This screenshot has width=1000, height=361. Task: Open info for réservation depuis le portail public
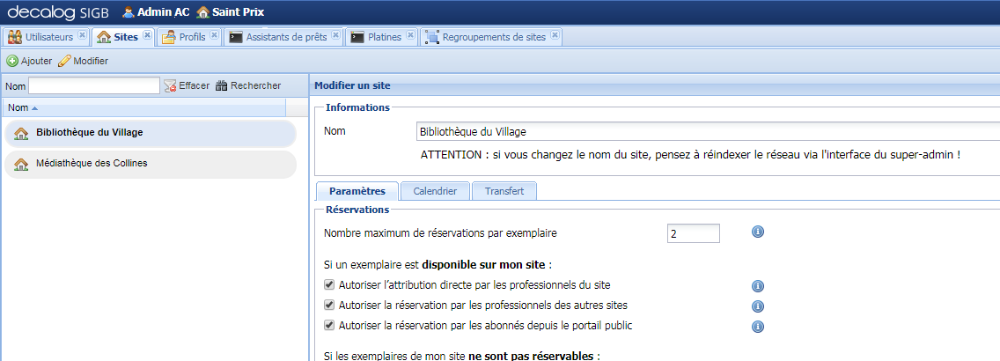pos(758,327)
